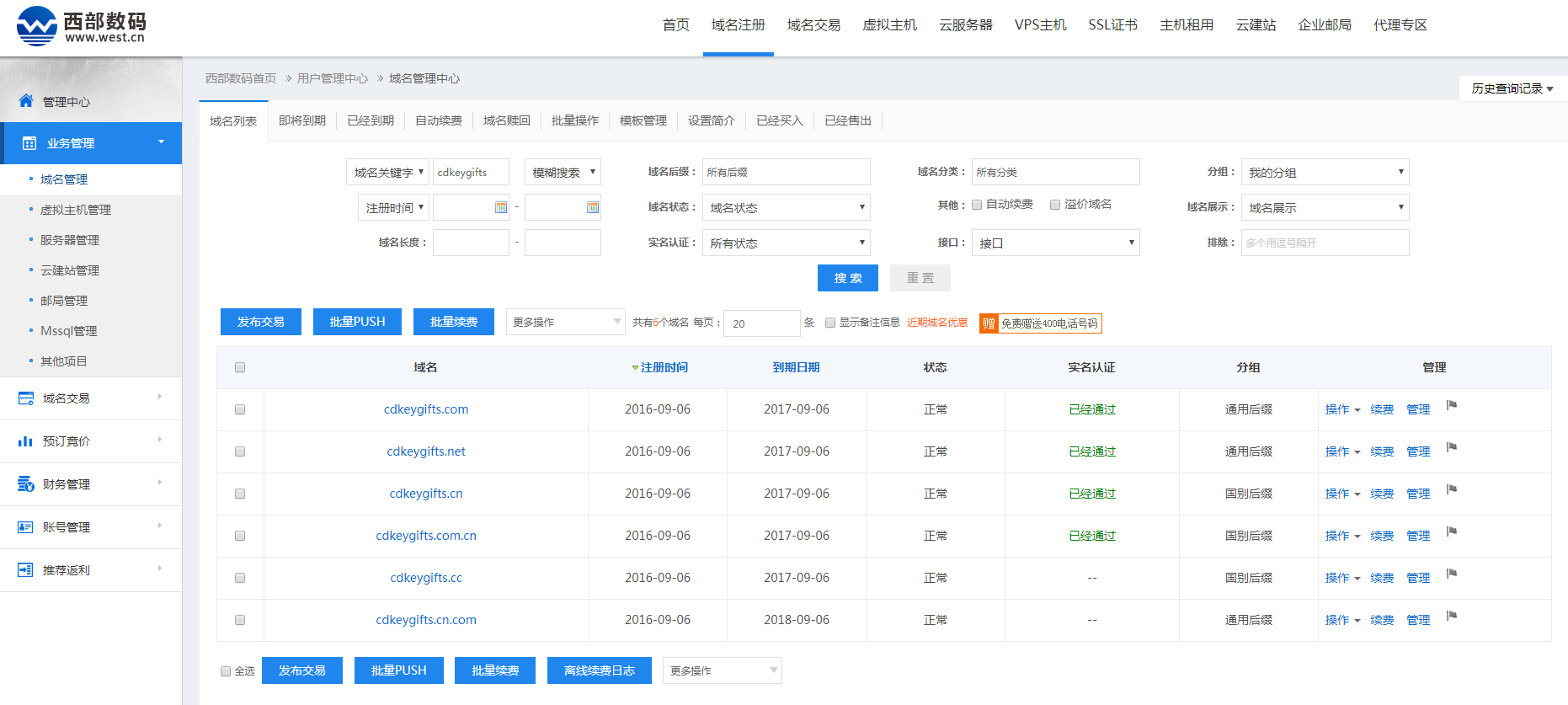Click the 域名后缀 input field

(787, 172)
